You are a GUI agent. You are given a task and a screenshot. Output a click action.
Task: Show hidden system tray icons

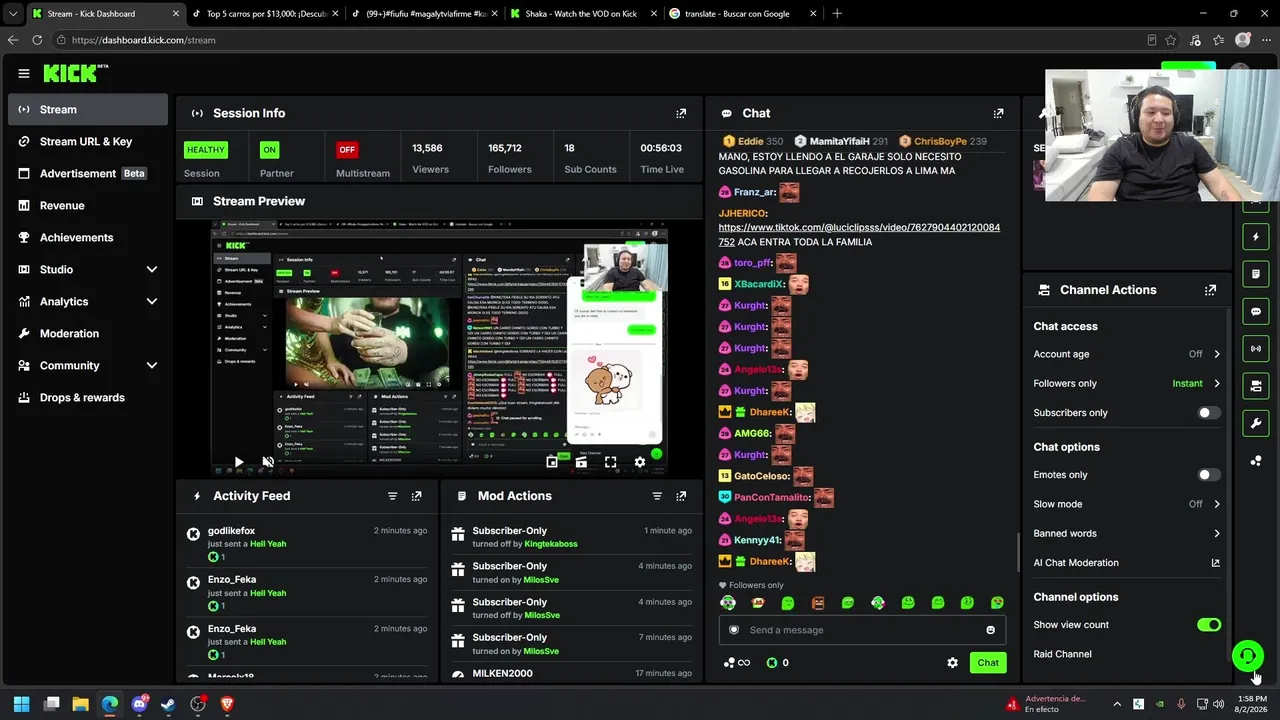[x=1117, y=704]
